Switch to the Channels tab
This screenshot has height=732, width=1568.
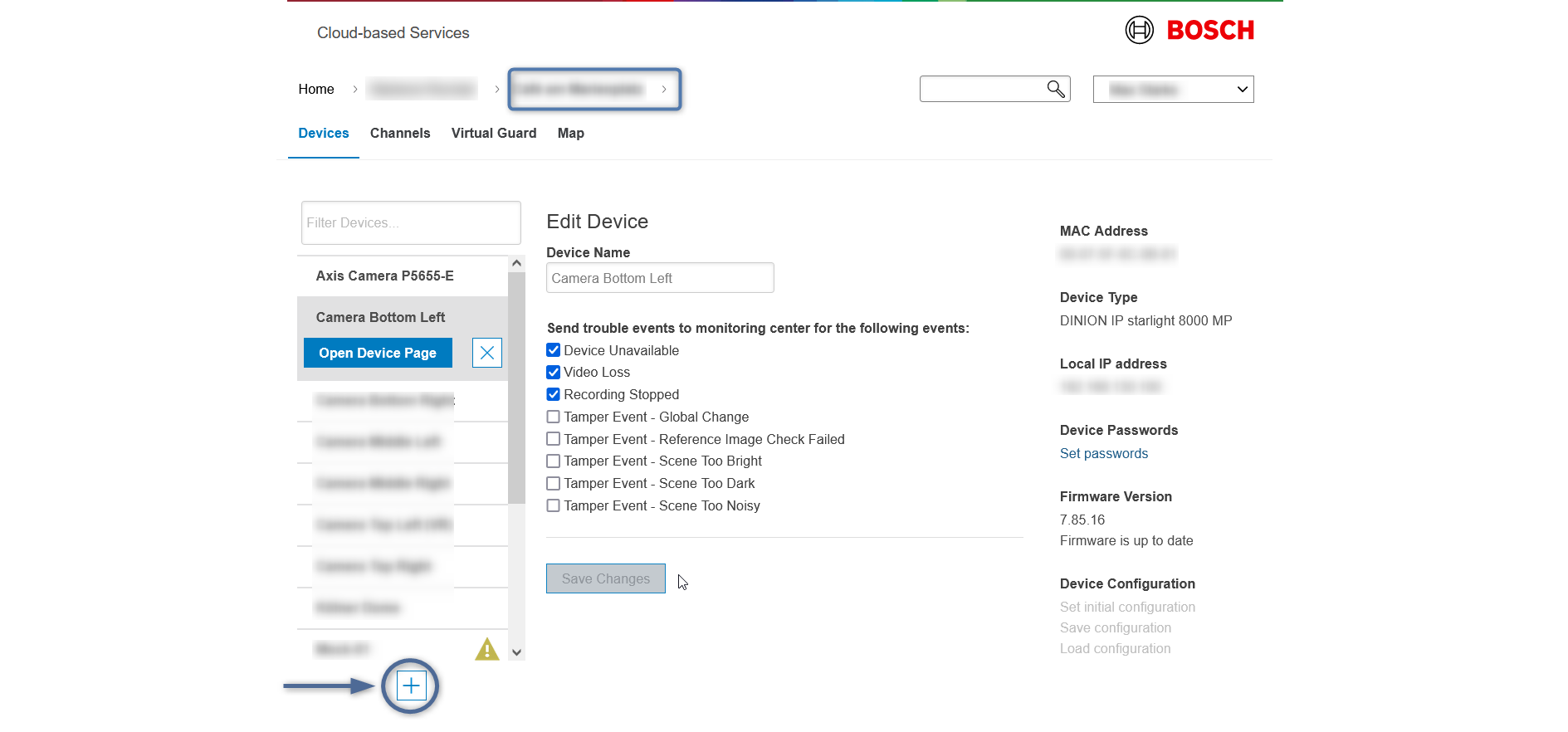coord(400,133)
